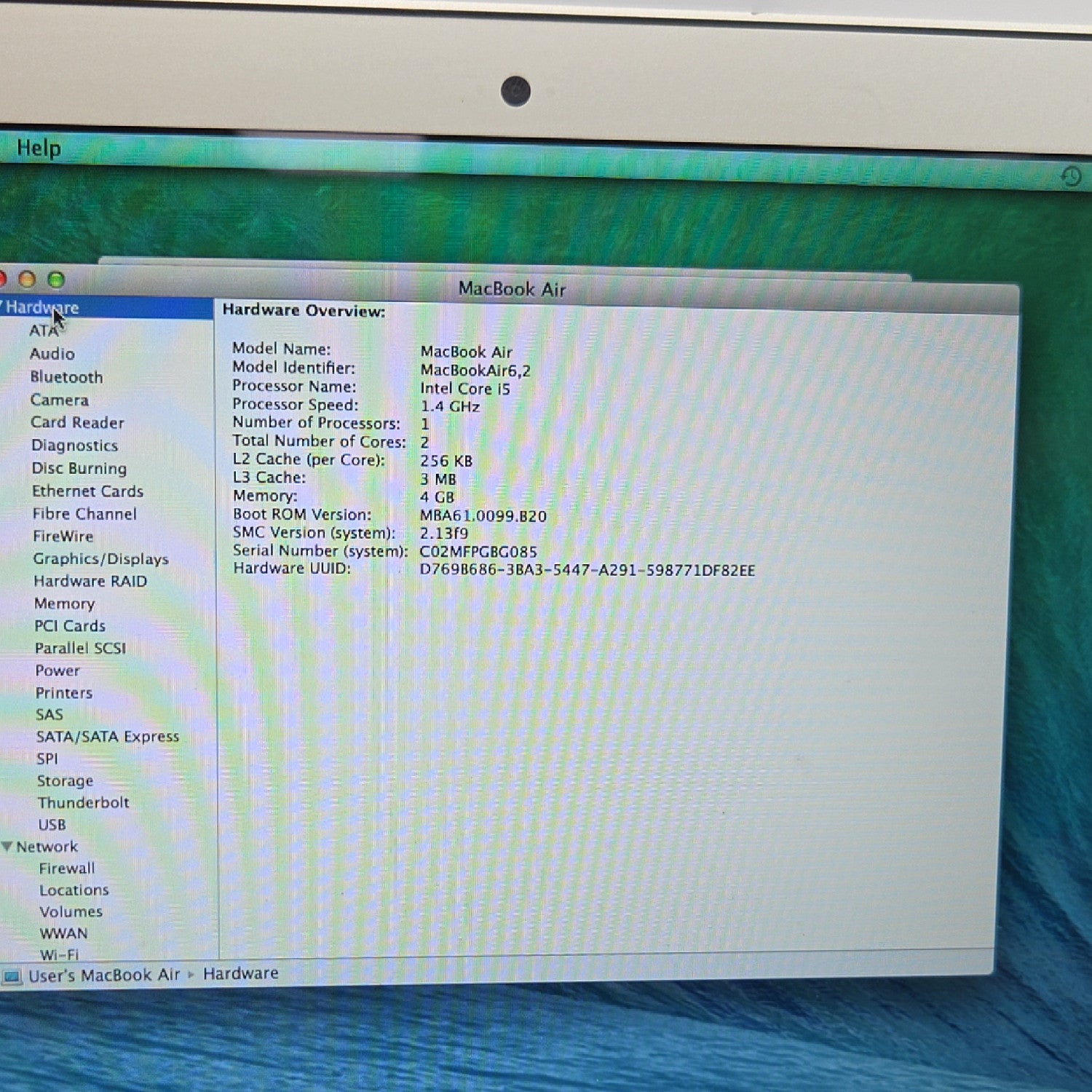Select Graphics/Displays in the sidebar
Image resolution: width=1092 pixels, height=1092 pixels.
[100, 558]
